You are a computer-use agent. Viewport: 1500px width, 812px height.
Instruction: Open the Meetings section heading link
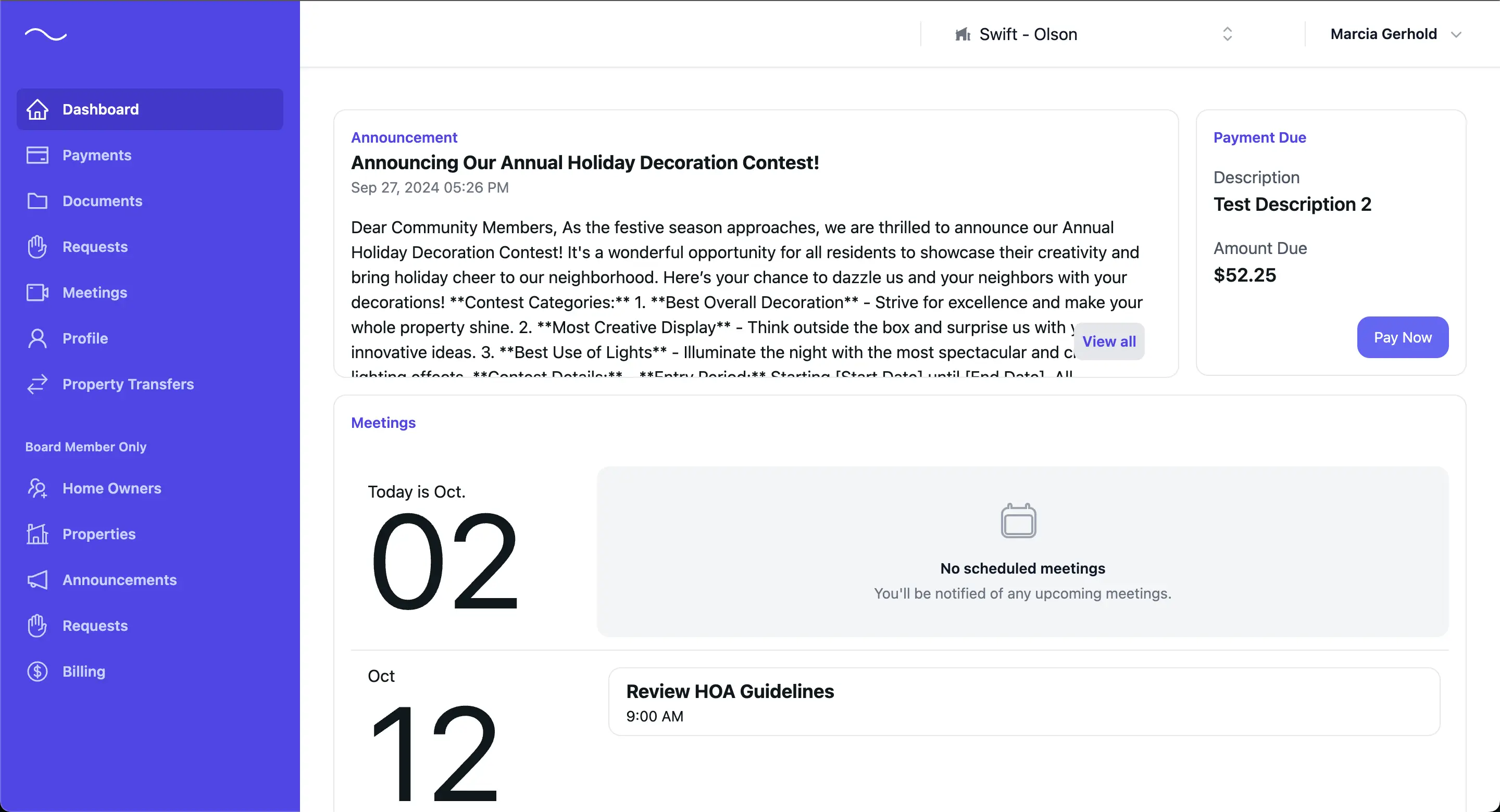[x=383, y=423]
